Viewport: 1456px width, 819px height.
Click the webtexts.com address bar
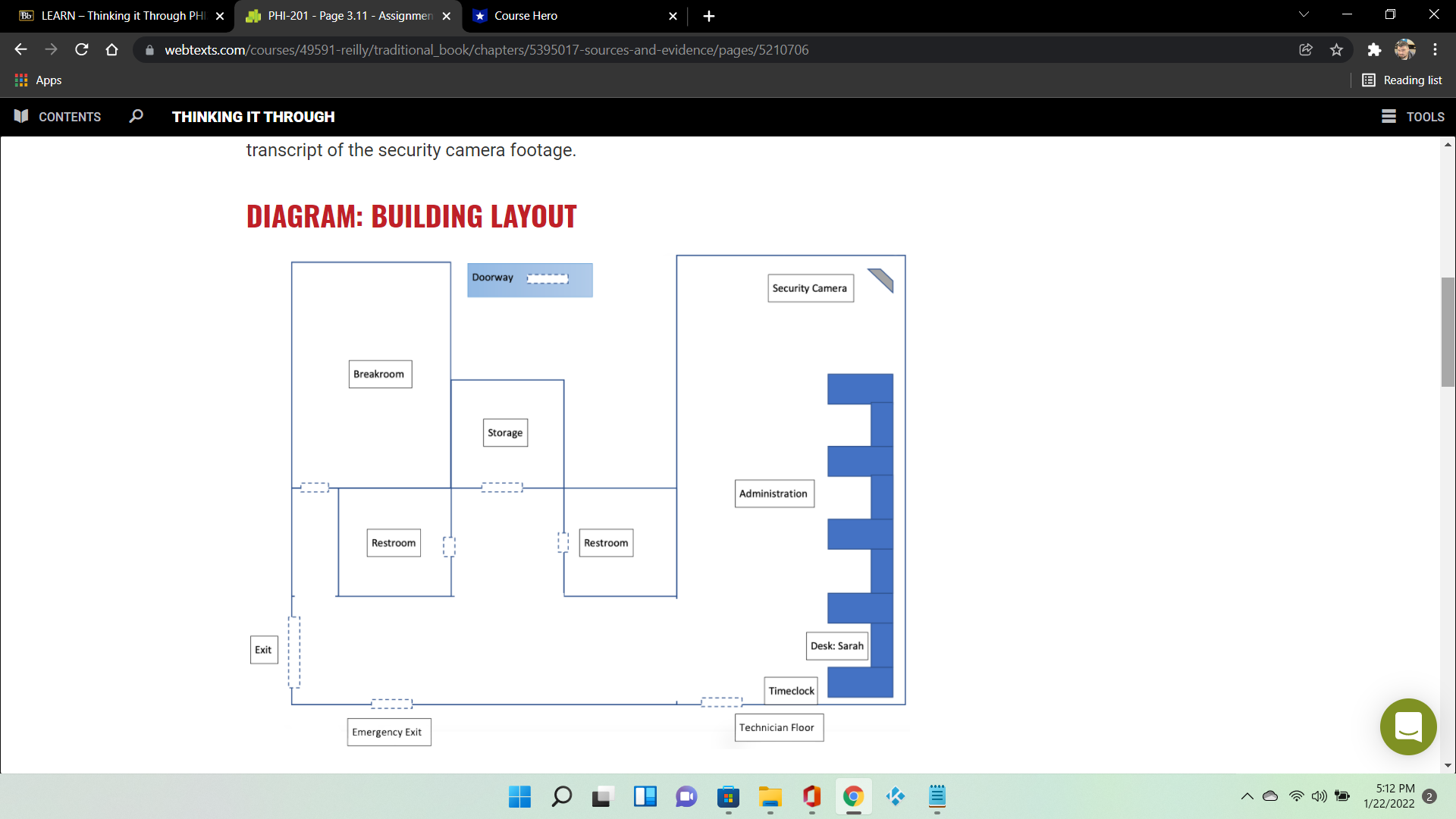(x=485, y=50)
